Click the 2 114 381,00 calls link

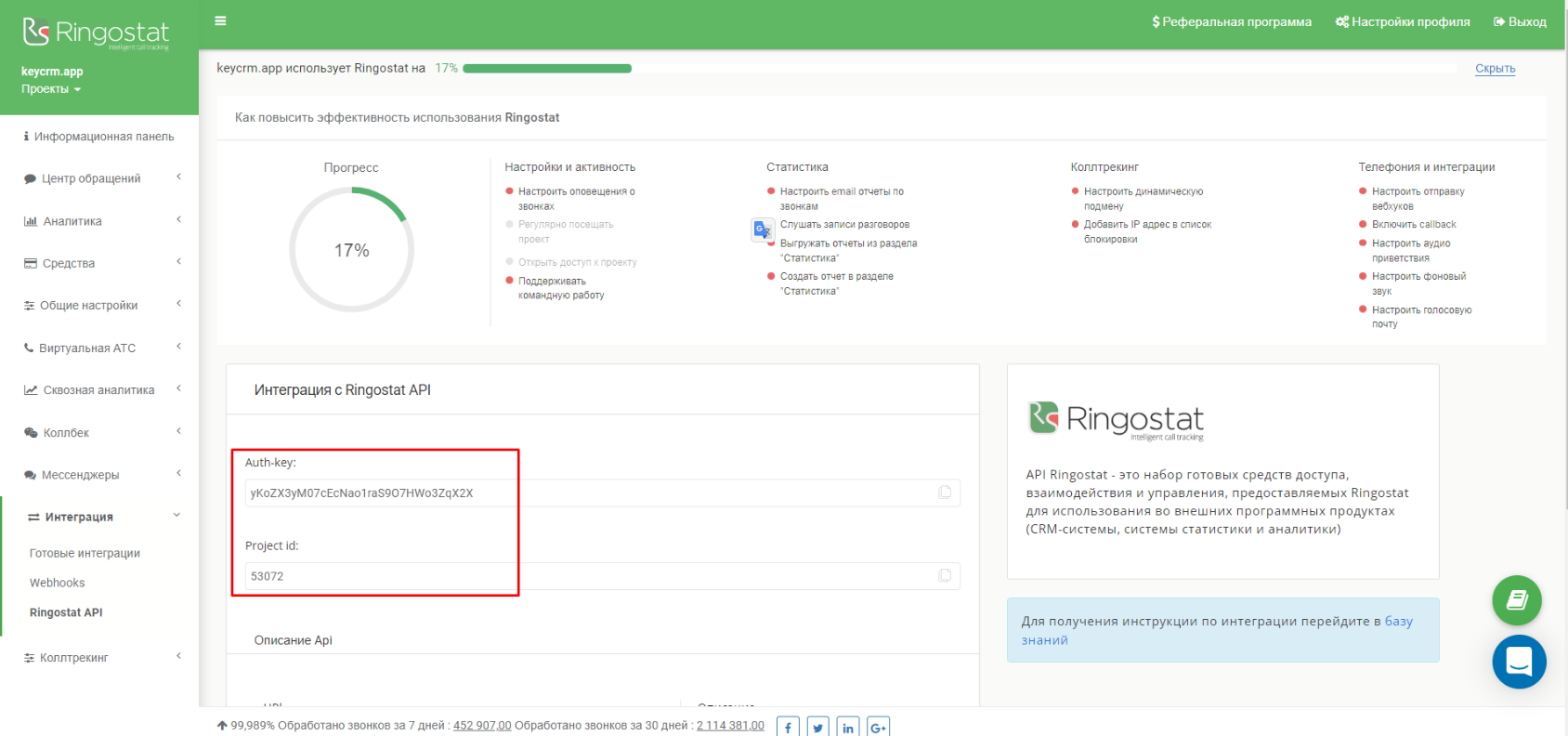click(x=730, y=726)
